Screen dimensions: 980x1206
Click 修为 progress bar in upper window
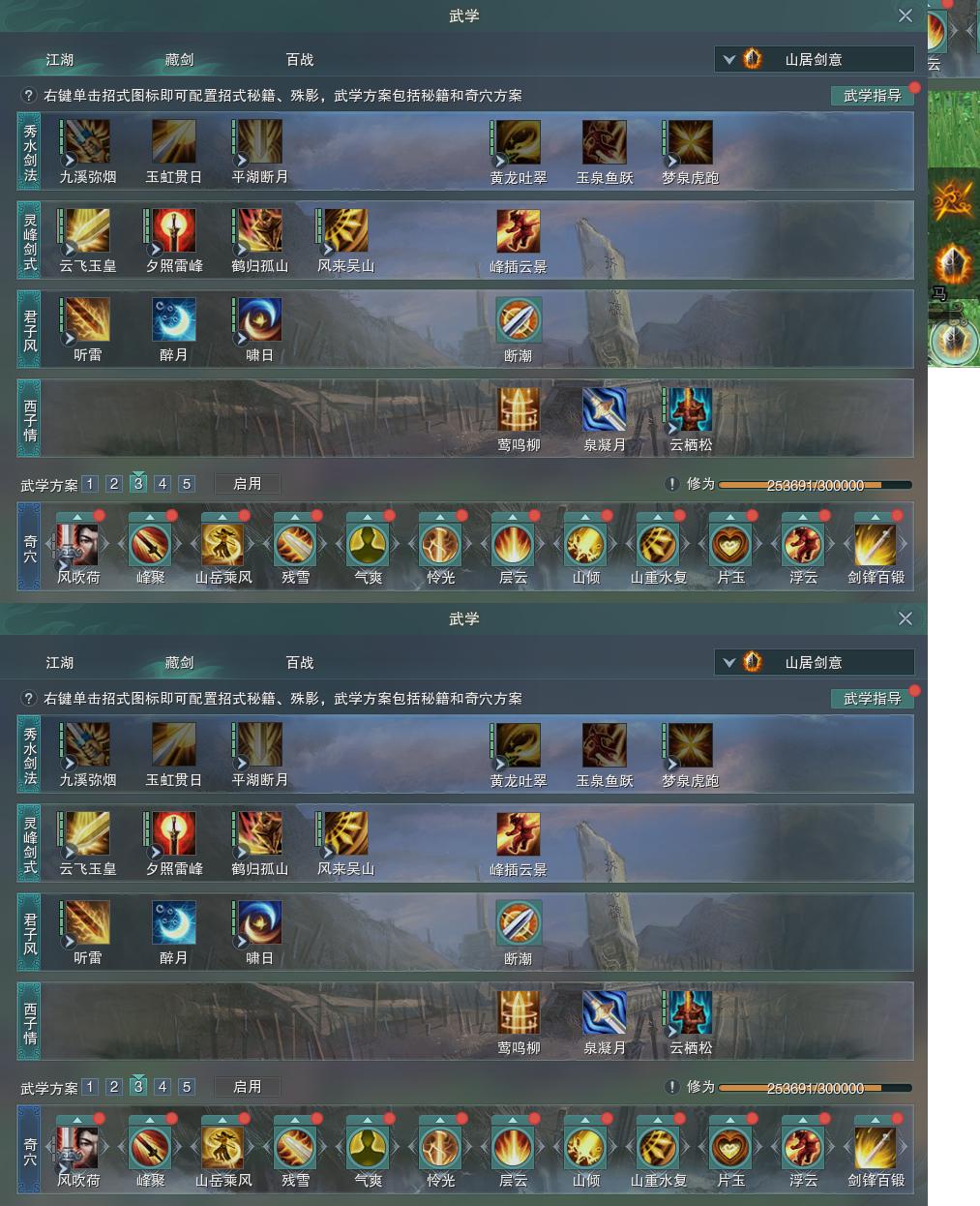[815, 485]
